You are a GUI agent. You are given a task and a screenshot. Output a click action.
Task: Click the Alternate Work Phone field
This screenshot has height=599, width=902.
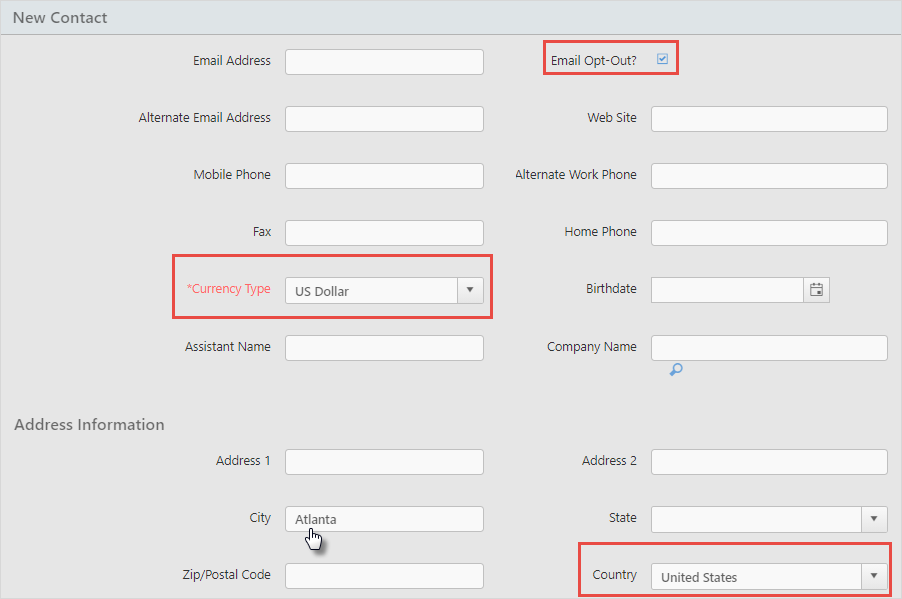769,175
